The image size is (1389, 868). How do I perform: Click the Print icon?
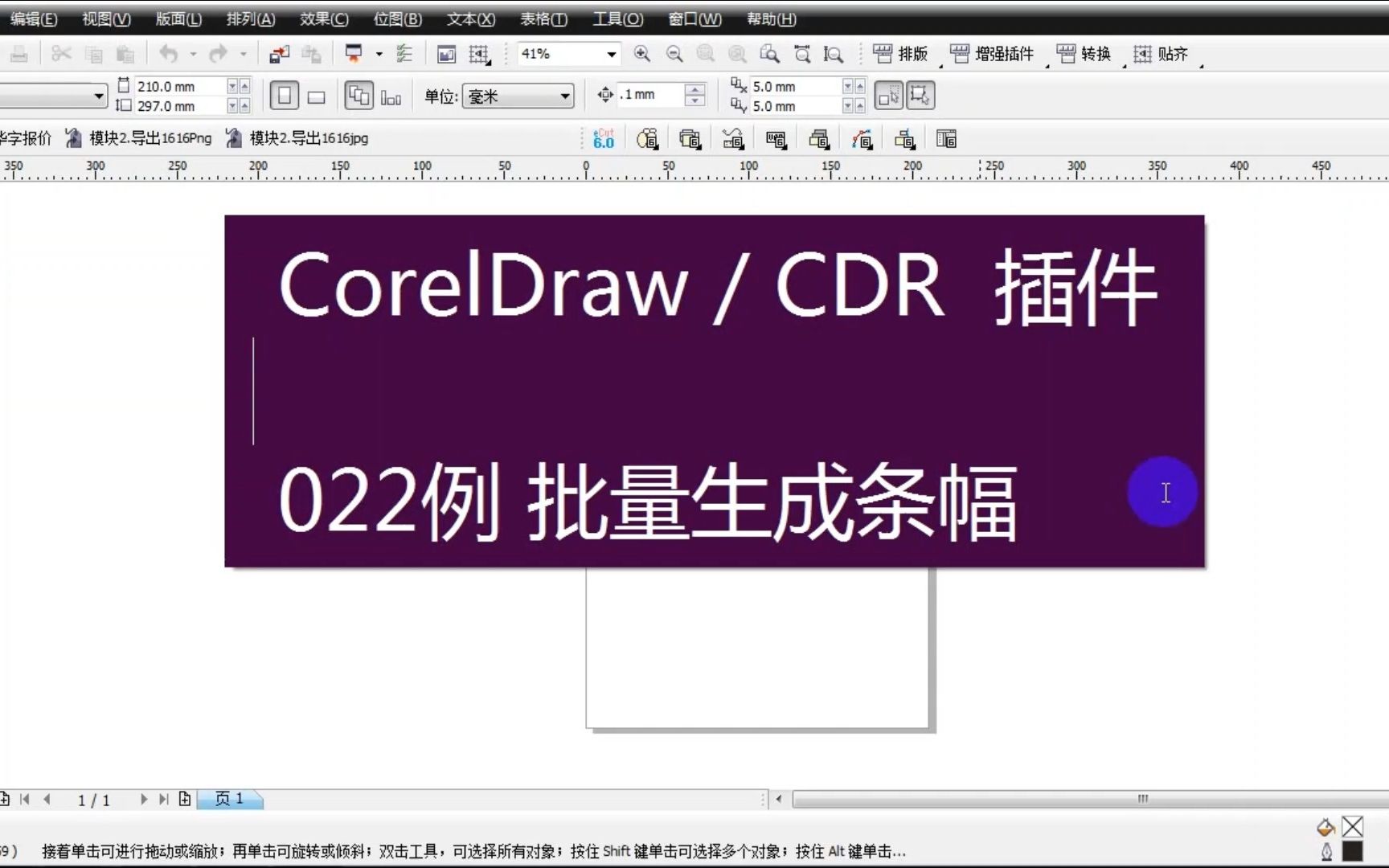(18, 54)
